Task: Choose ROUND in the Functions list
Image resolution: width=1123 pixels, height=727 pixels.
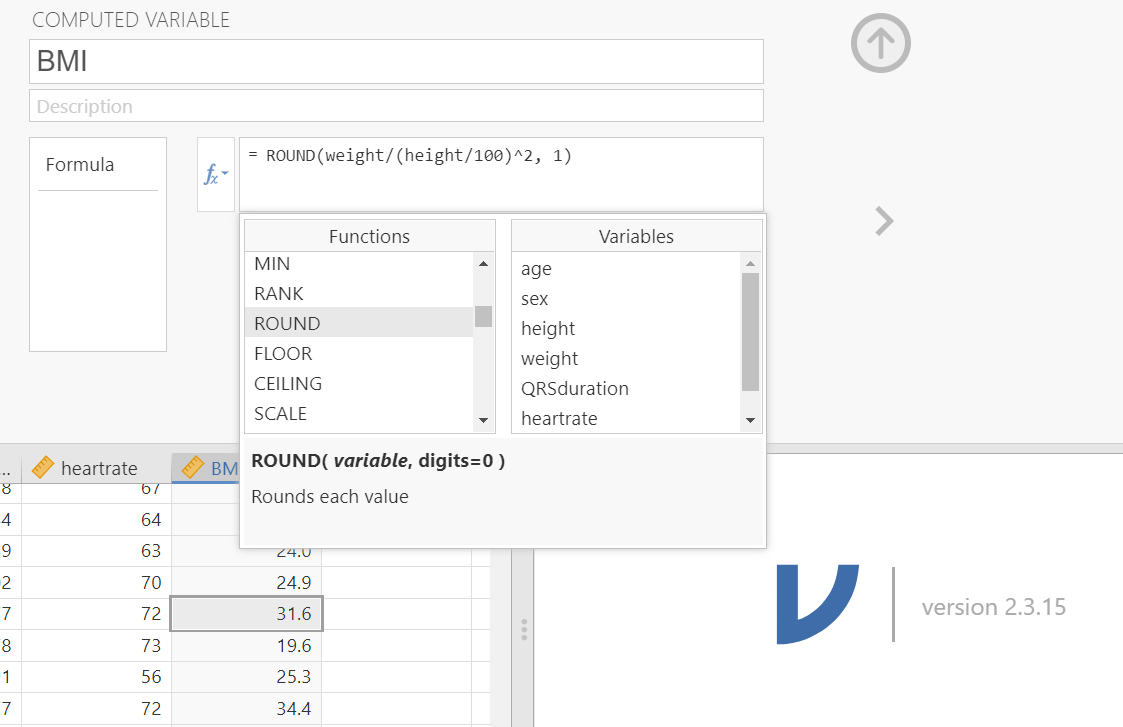Action: (358, 323)
